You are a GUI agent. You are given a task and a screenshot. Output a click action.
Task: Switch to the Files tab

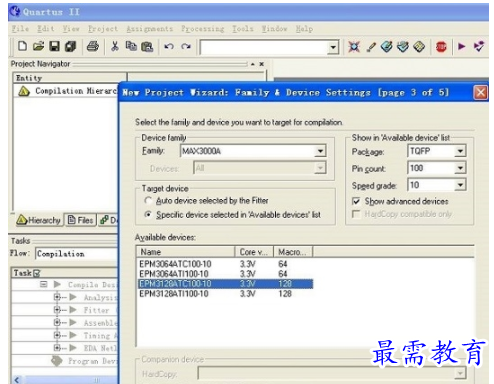click(x=80, y=220)
